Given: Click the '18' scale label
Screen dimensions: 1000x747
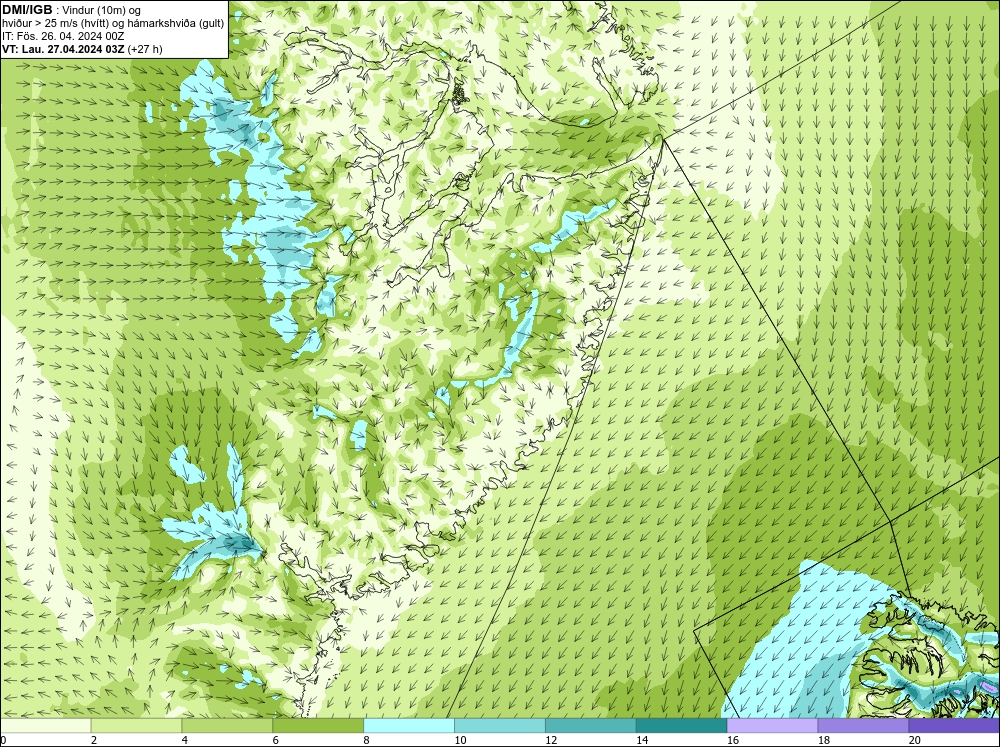Looking at the screenshot, I should [824, 740].
